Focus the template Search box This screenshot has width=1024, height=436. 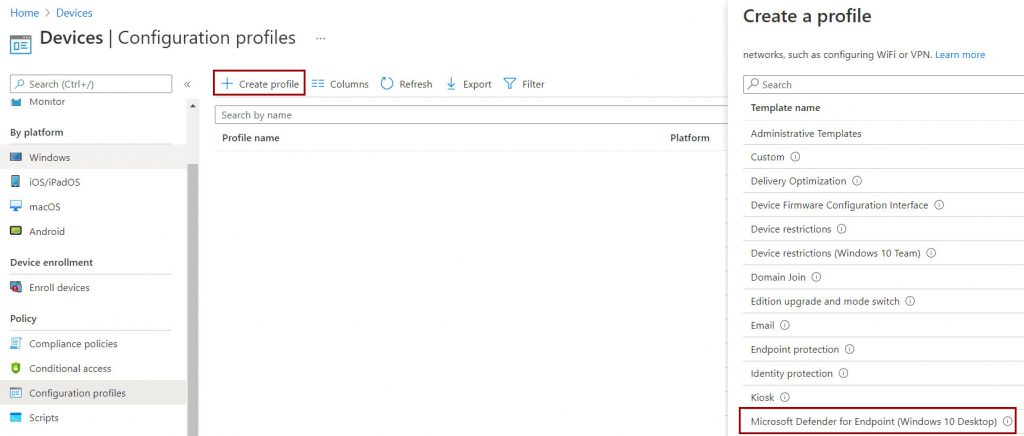pyautogui.click(x=884, y=84)
